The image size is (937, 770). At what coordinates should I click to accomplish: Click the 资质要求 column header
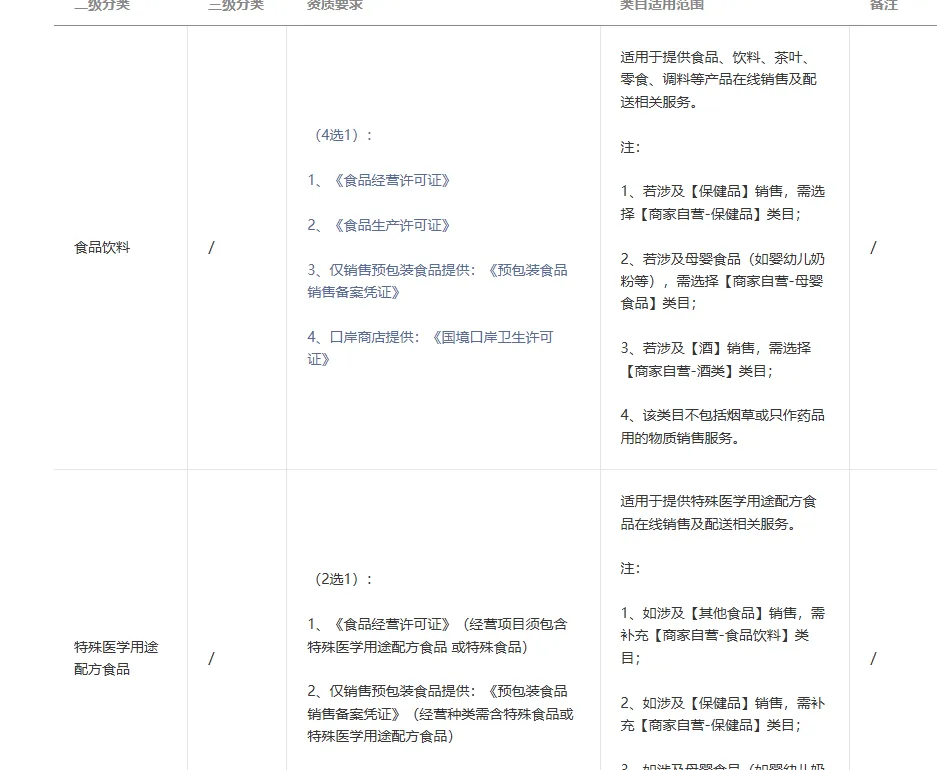[335, 5]
